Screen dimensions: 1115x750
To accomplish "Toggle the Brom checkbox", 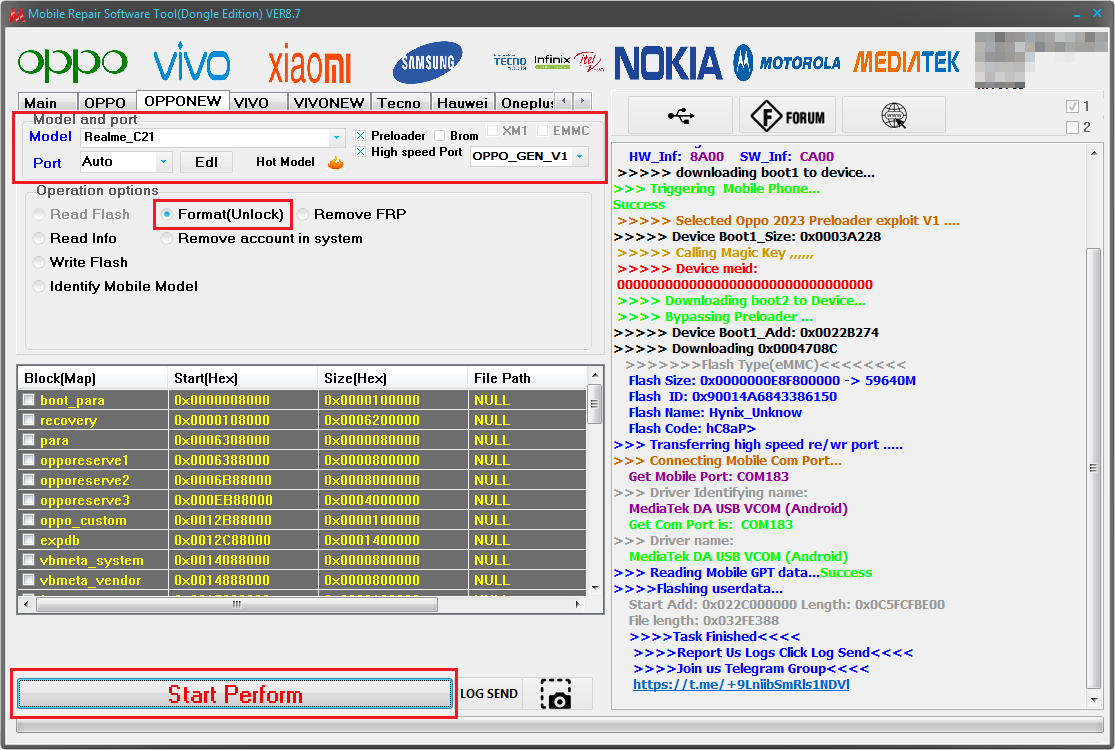I will [439, 136].
